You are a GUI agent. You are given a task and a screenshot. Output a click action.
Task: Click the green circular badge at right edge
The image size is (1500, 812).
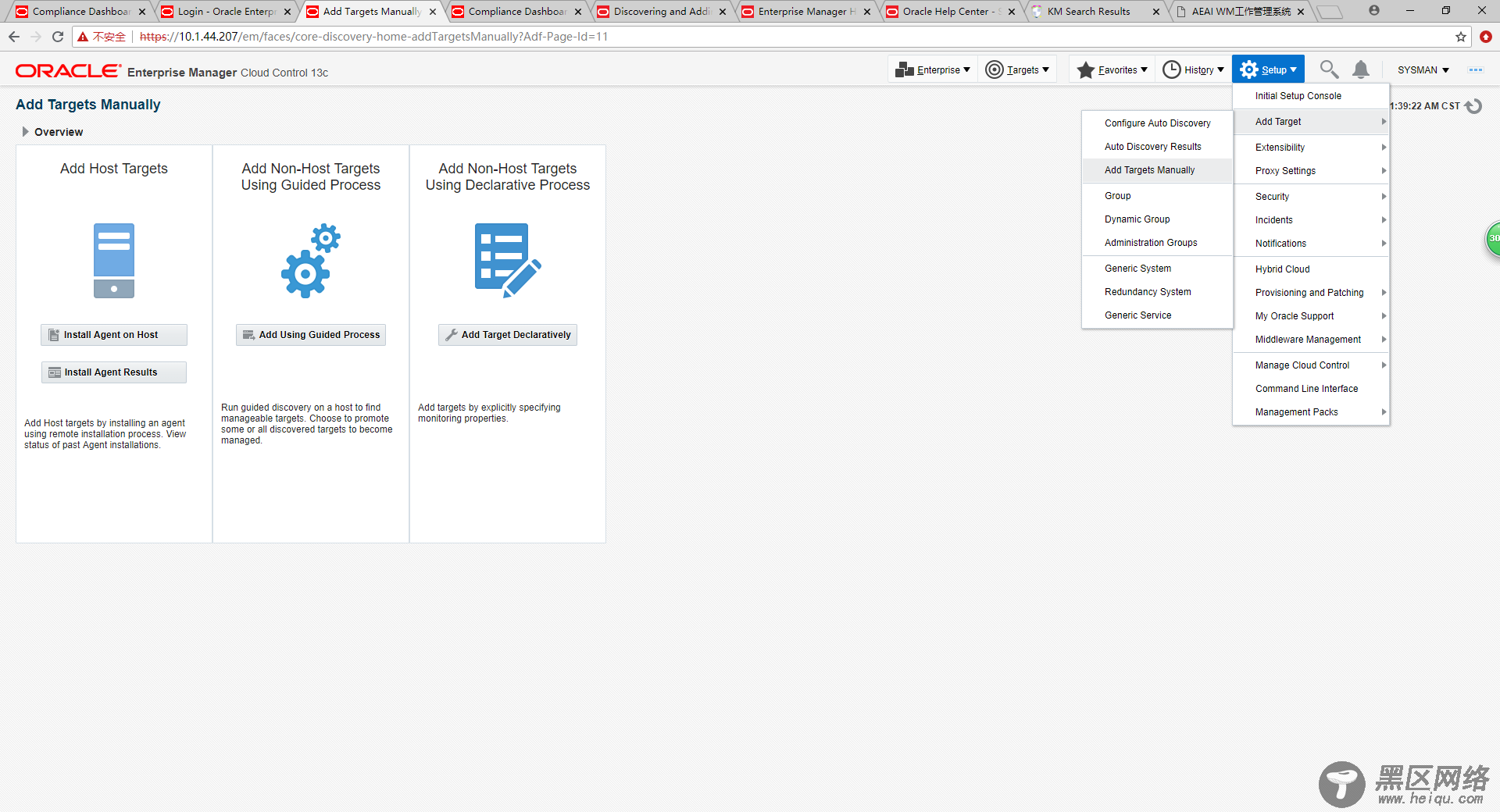[x=1493, y=239]
